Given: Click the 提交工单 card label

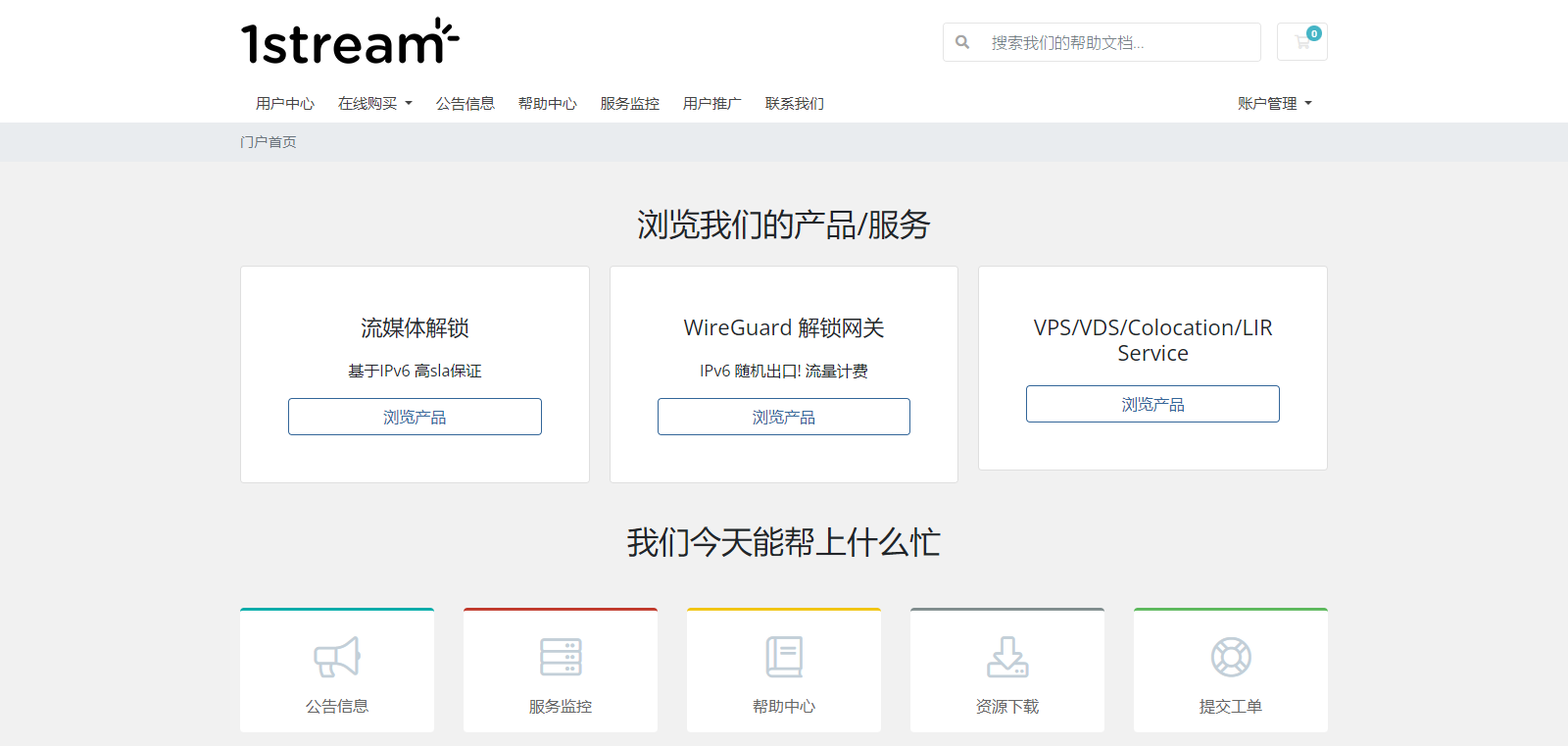Looking at the screenshot, I should [1231, 706].
